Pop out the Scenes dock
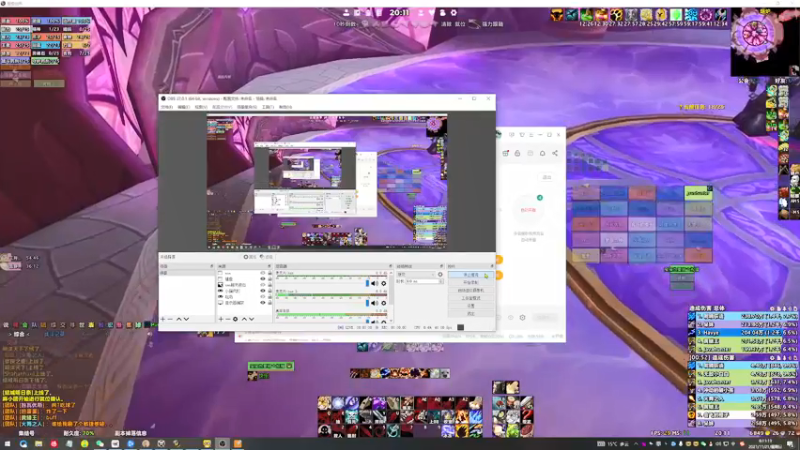Viewport: 800px width, 450px height. point(211,266)
